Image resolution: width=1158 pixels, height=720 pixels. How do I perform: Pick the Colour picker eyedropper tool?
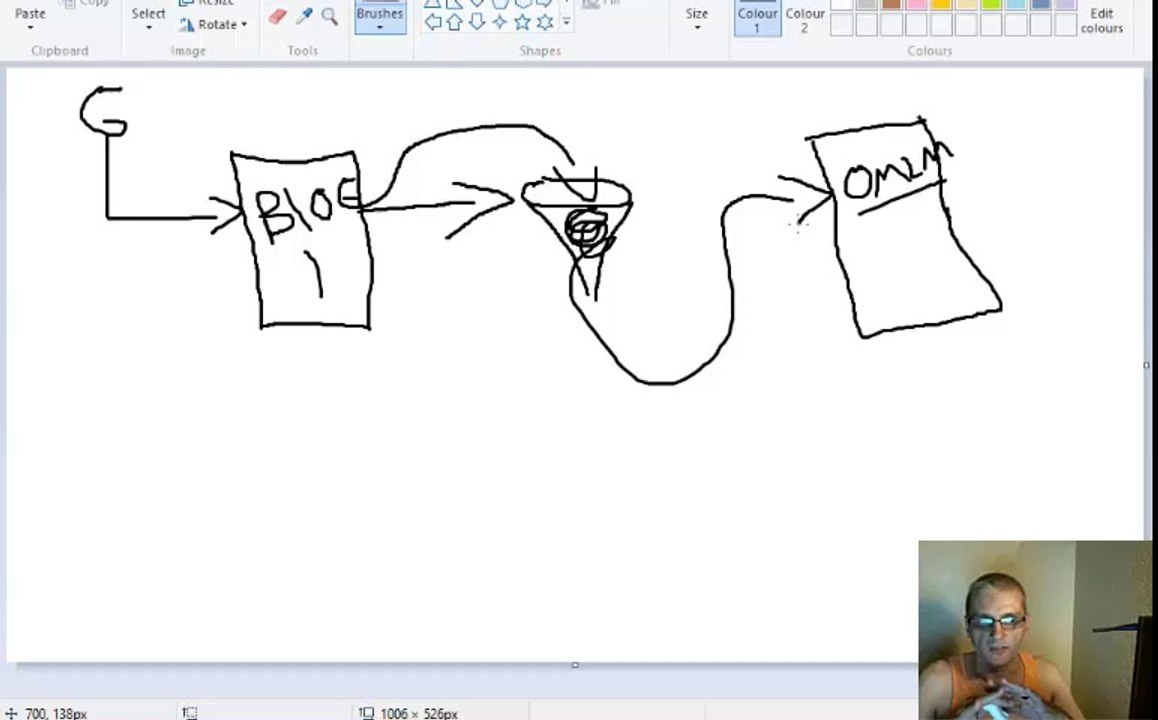click(304, 16)
